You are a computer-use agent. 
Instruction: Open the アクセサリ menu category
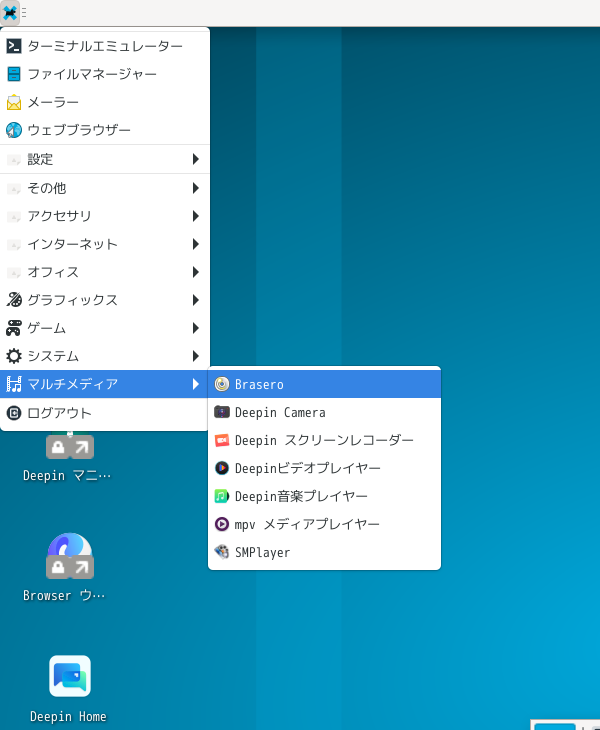click(x=105, y=216)
